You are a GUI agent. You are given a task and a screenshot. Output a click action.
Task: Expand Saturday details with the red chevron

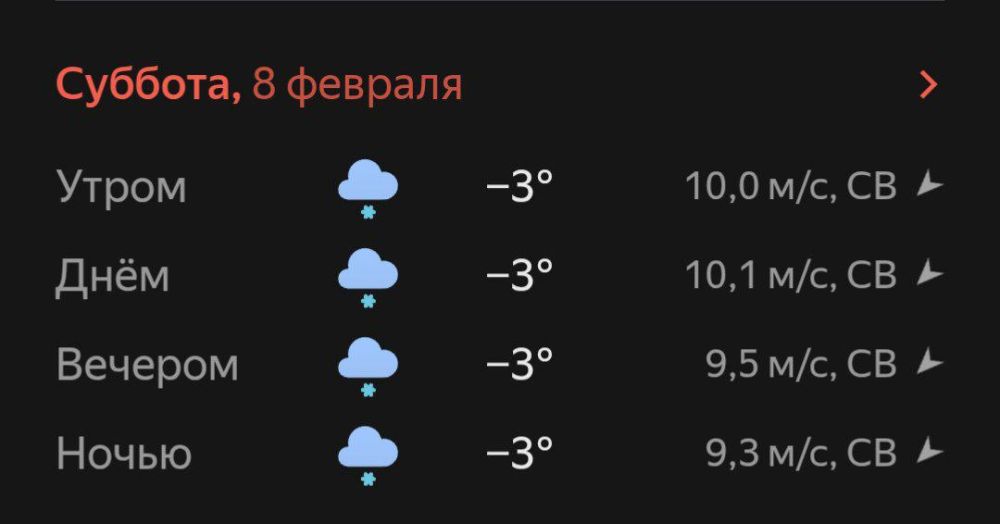click(x=929, y=86)
